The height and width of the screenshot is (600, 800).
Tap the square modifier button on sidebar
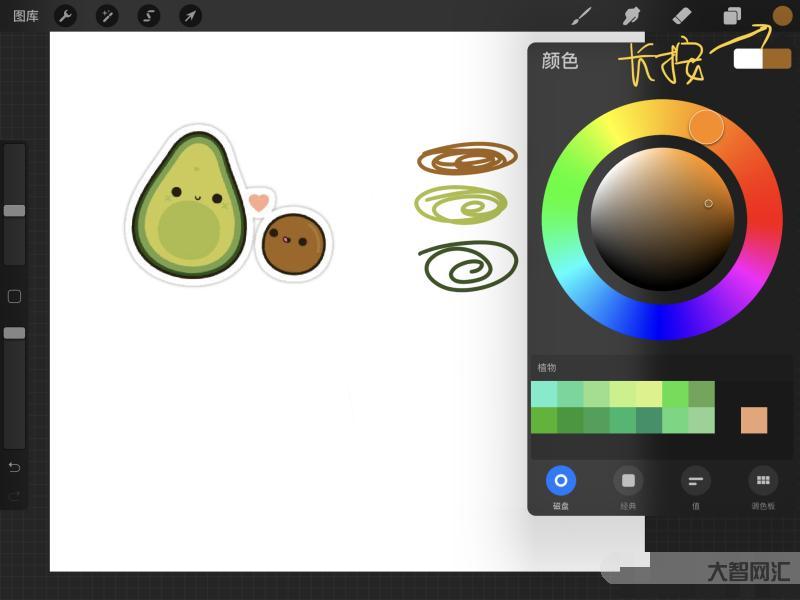point(14,296)
